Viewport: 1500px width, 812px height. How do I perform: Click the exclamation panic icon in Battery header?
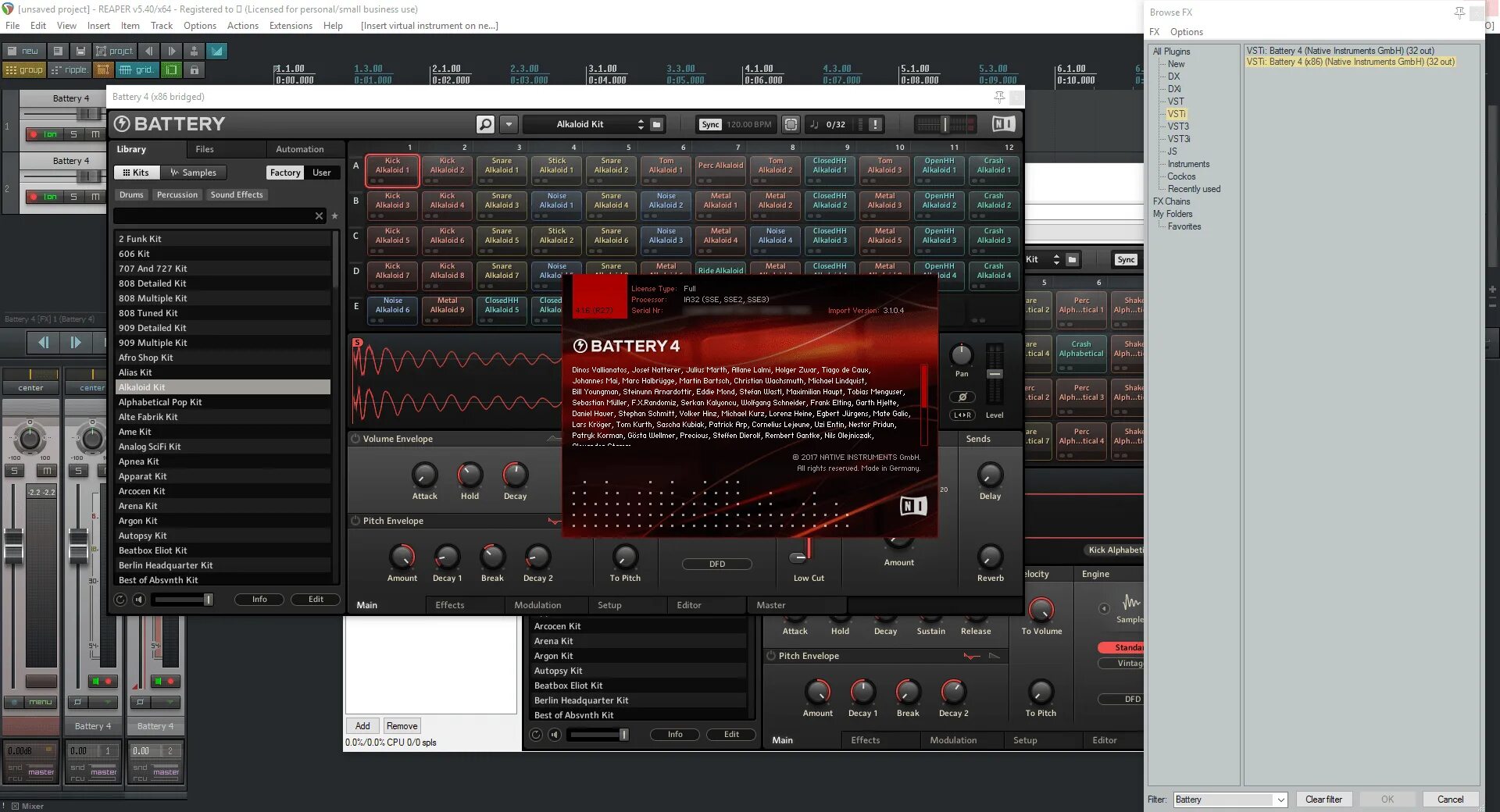(x=875, y=124)
